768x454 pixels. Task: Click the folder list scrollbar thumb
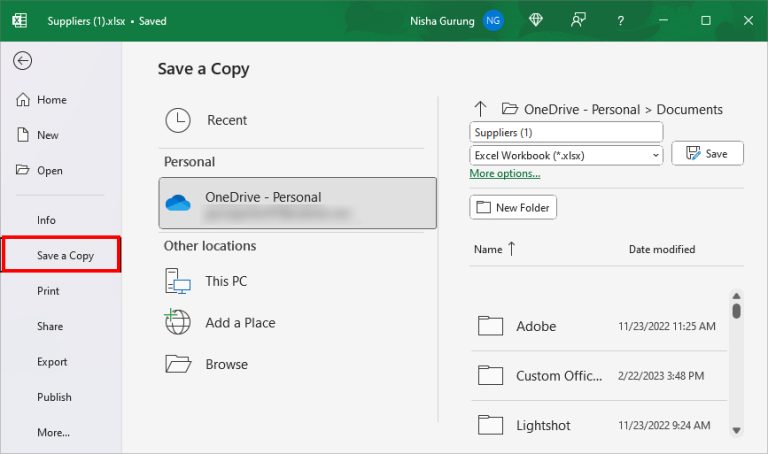tap(736, 311)
